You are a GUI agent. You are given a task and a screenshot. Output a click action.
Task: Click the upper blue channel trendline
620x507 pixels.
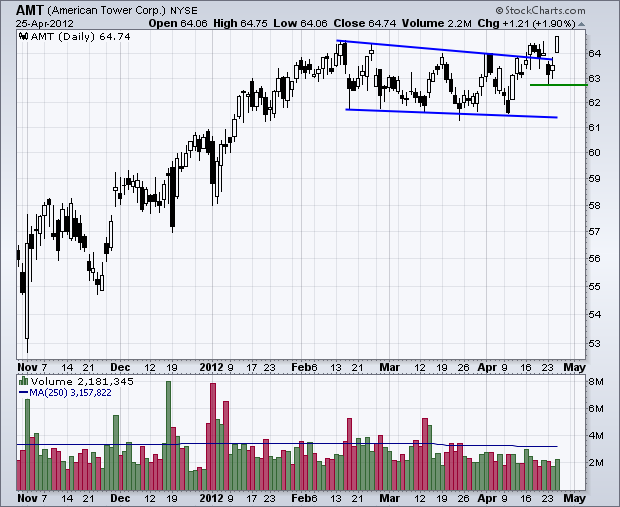tap(444, 50)
